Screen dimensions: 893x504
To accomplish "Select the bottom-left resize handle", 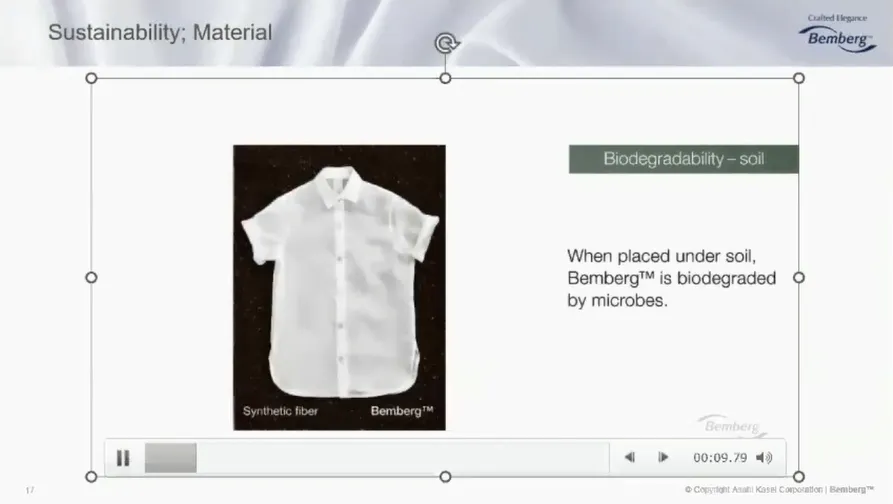I will tap(91, 477).
